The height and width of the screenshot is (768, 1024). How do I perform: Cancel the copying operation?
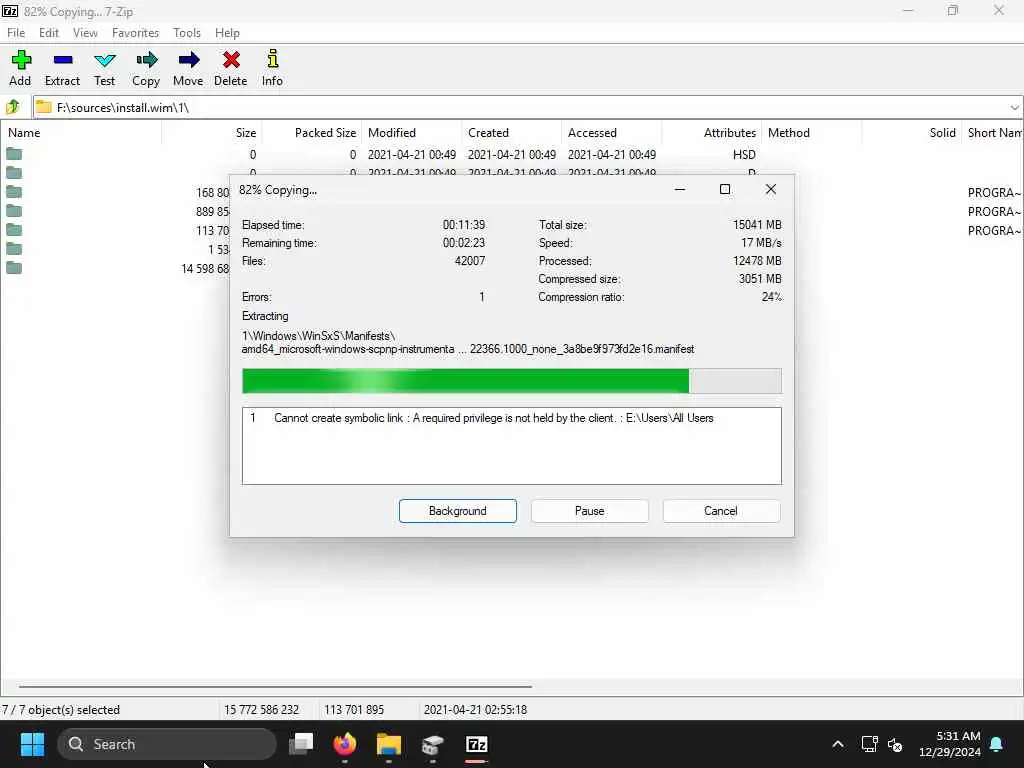click(721, 511)
